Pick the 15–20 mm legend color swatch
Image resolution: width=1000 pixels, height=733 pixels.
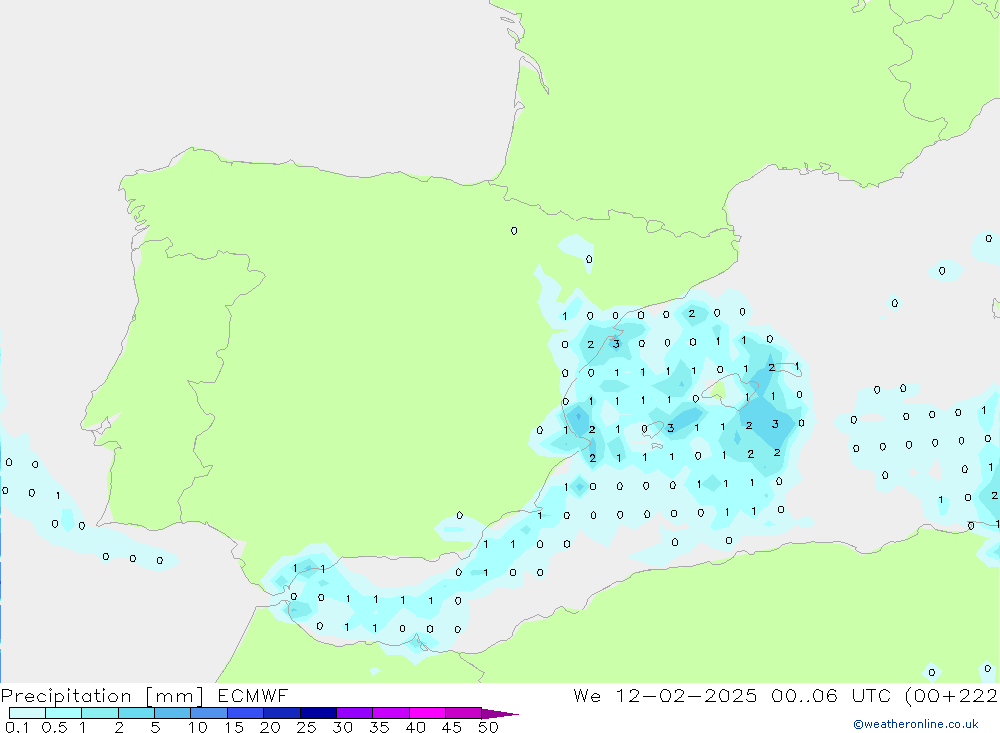(245, 713)
